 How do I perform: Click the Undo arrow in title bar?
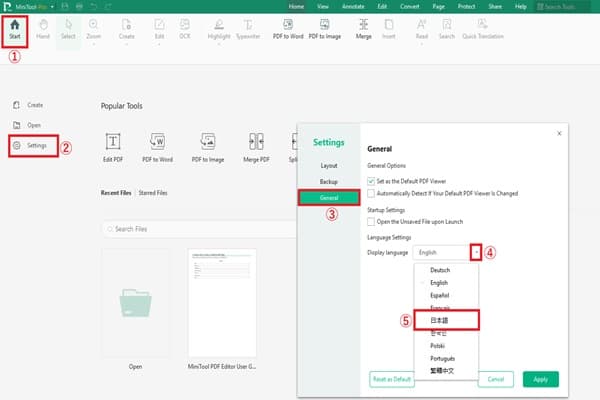click(93, 6)
